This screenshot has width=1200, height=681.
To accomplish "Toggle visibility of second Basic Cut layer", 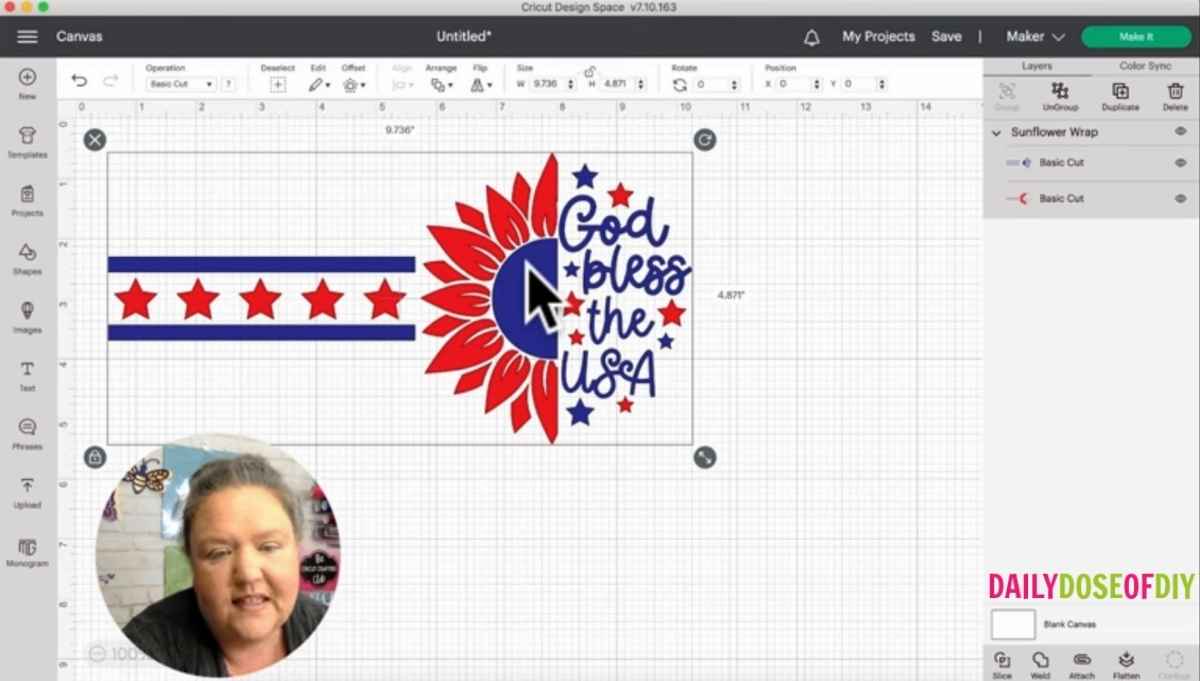I will click(x=1180, y=198).
